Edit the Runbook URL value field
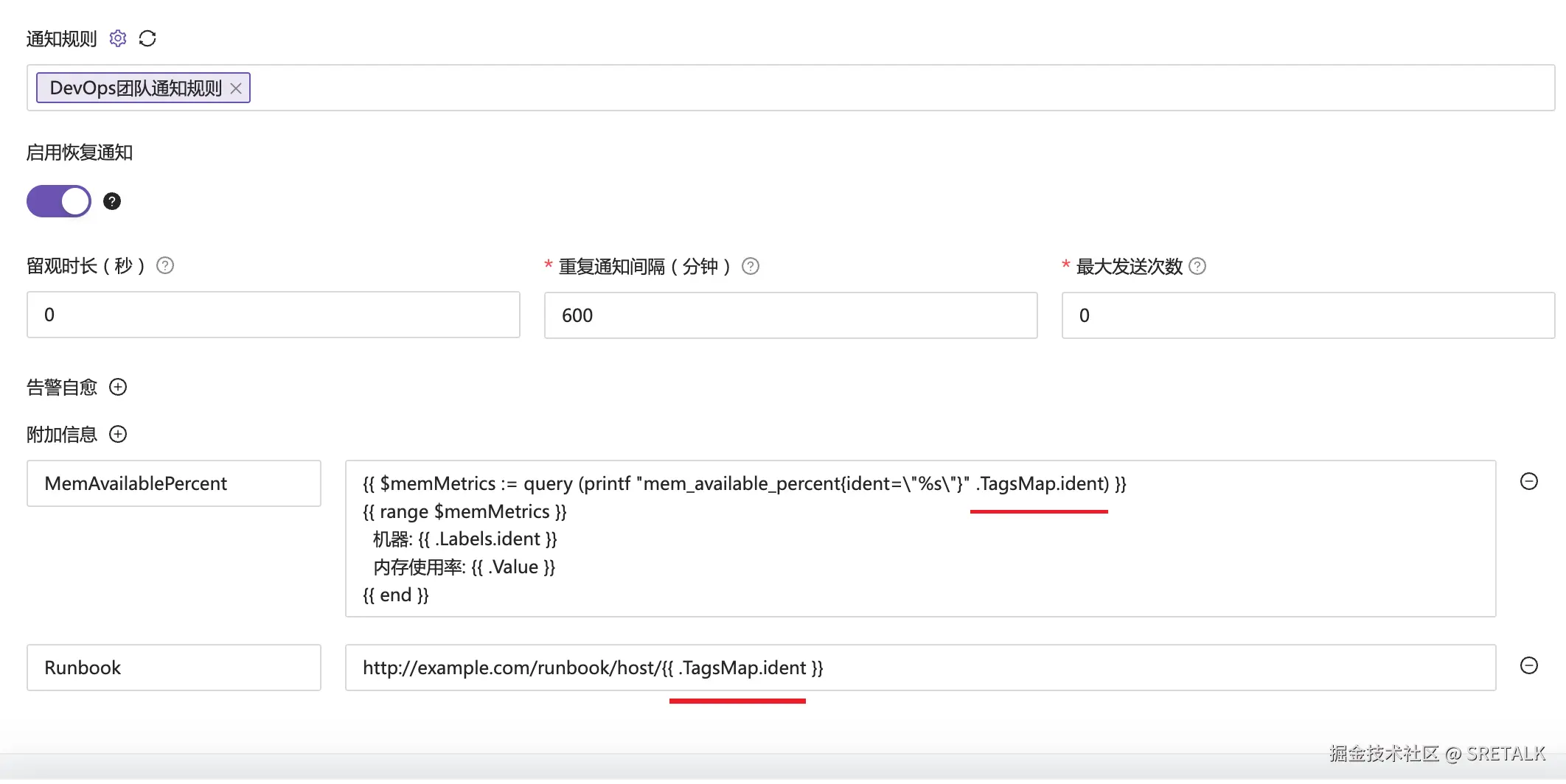Screen dimensions: 1566x784 920,668
